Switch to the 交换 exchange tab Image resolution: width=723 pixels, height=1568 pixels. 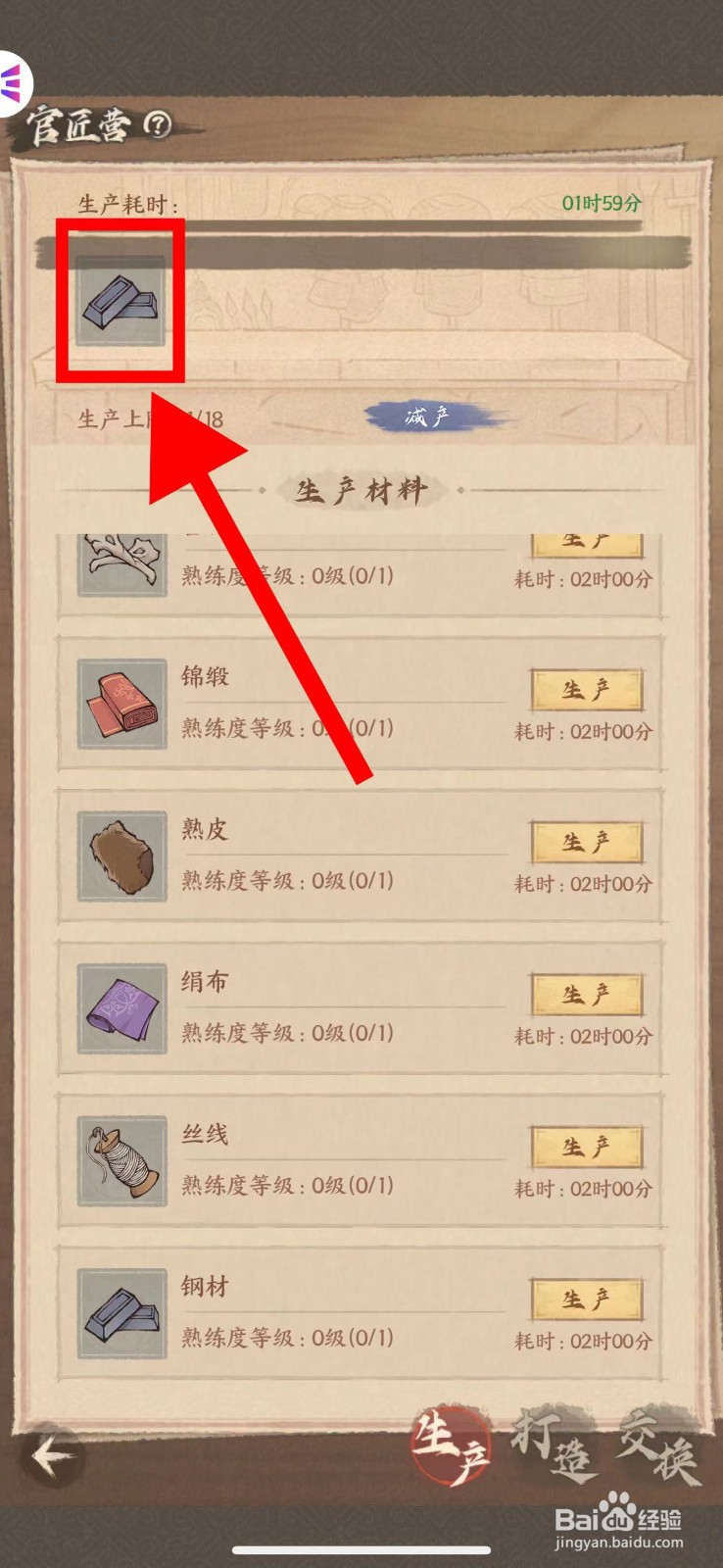(658, 1445)
